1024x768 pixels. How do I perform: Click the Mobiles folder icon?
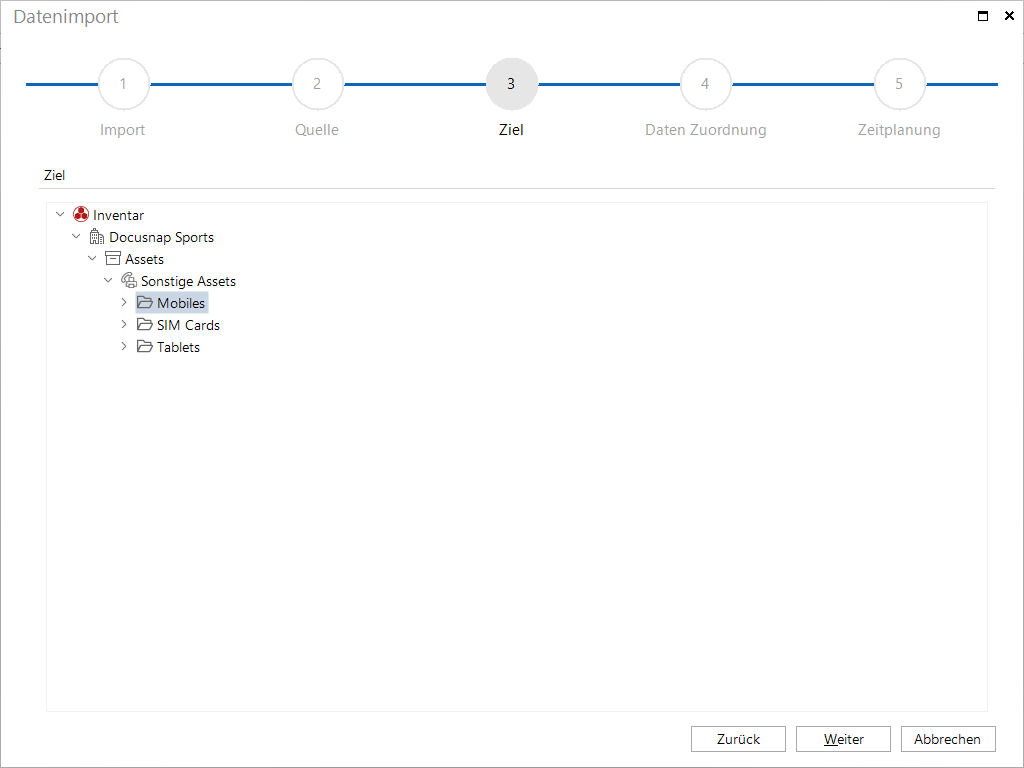point(144,302)
